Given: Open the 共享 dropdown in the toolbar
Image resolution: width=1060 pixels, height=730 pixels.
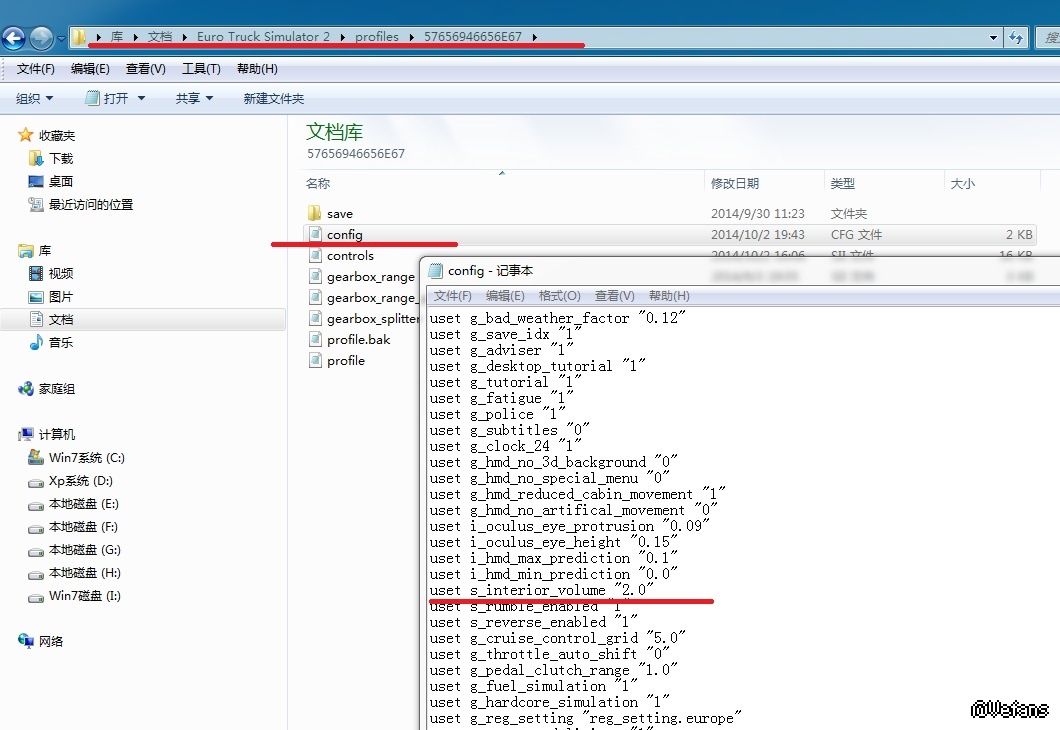Looking at the screenshot, I should [194, 99].
